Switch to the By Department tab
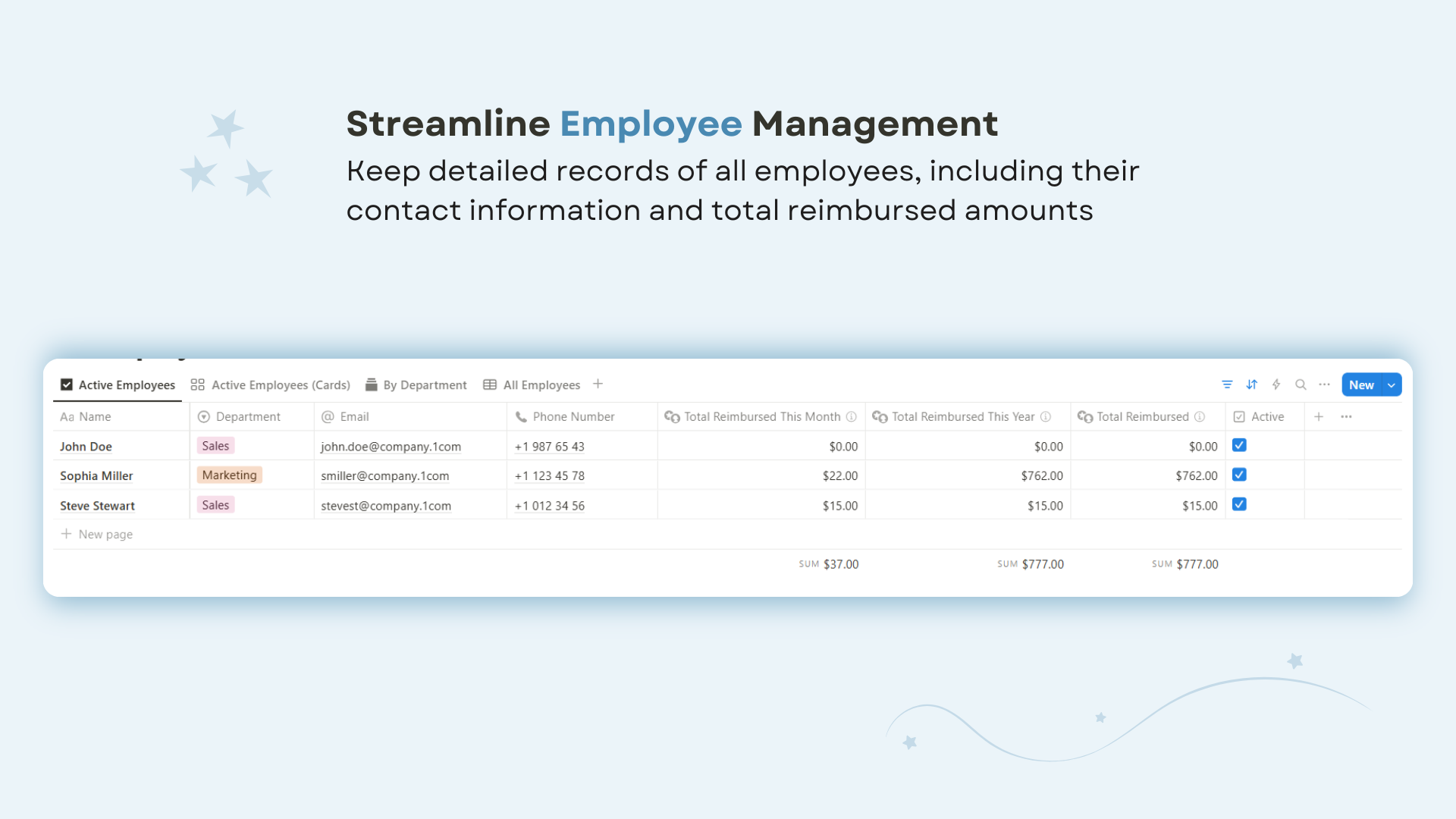Screen dimensions: 1456x819 click(416, 384)
